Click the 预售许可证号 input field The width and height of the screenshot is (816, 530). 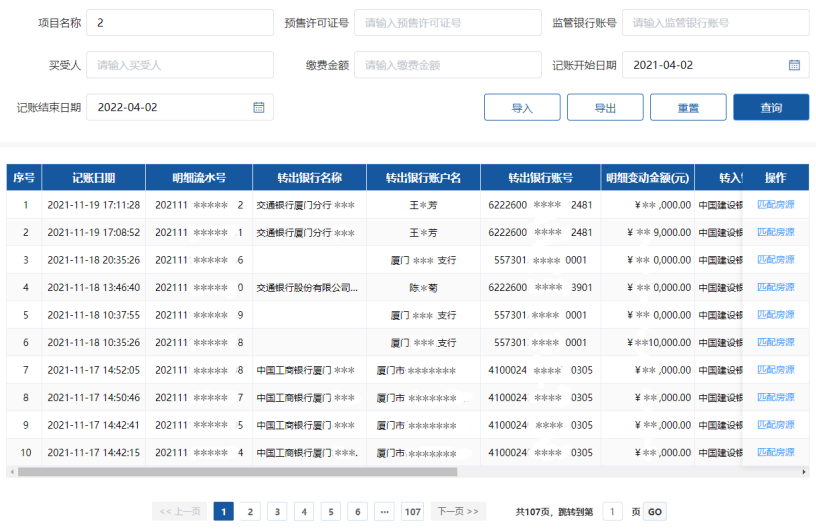point(447,22)
